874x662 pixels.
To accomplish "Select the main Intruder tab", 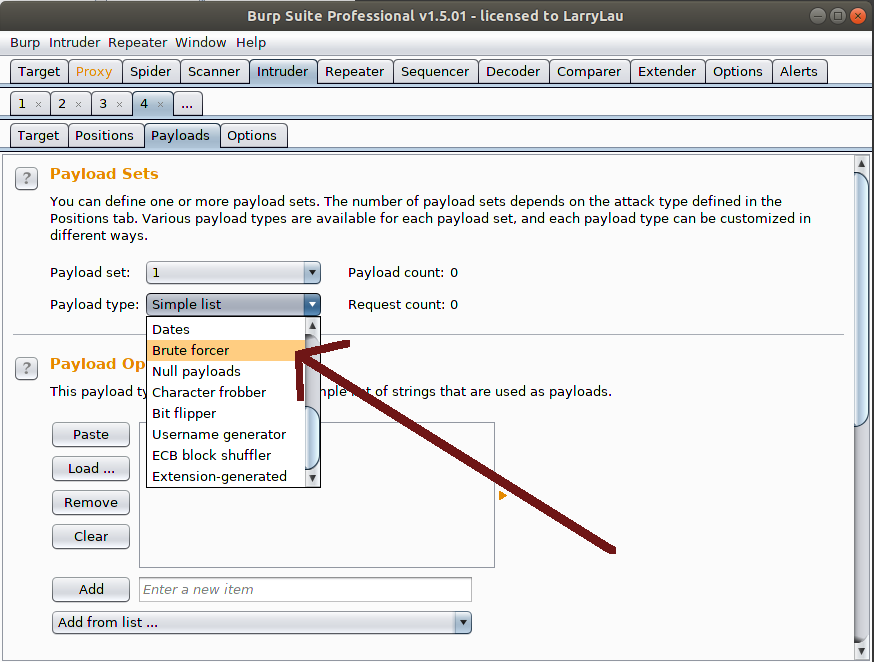I will (x=283, y=72).
